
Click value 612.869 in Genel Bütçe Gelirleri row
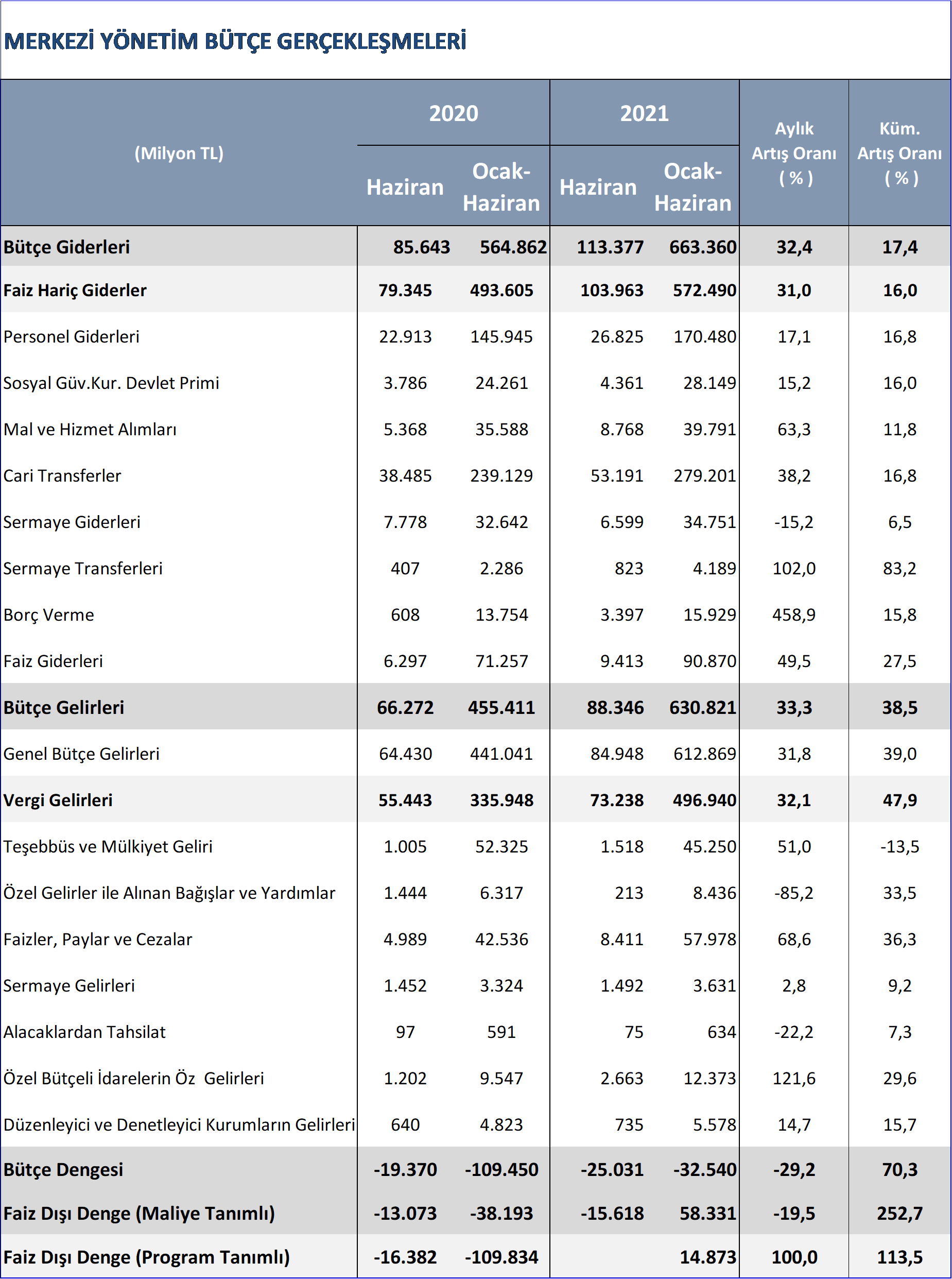pyautogui.click(x=705, y=754)
